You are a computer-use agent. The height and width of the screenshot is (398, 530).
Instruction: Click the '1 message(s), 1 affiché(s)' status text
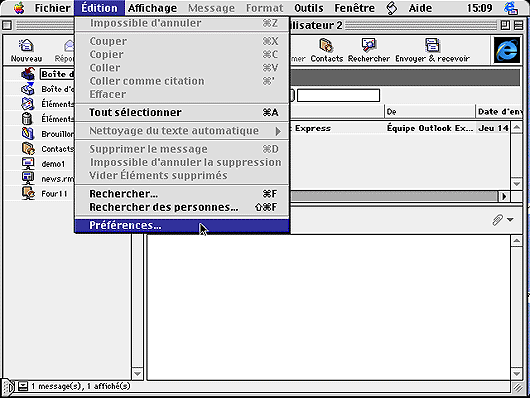[80, 386]
